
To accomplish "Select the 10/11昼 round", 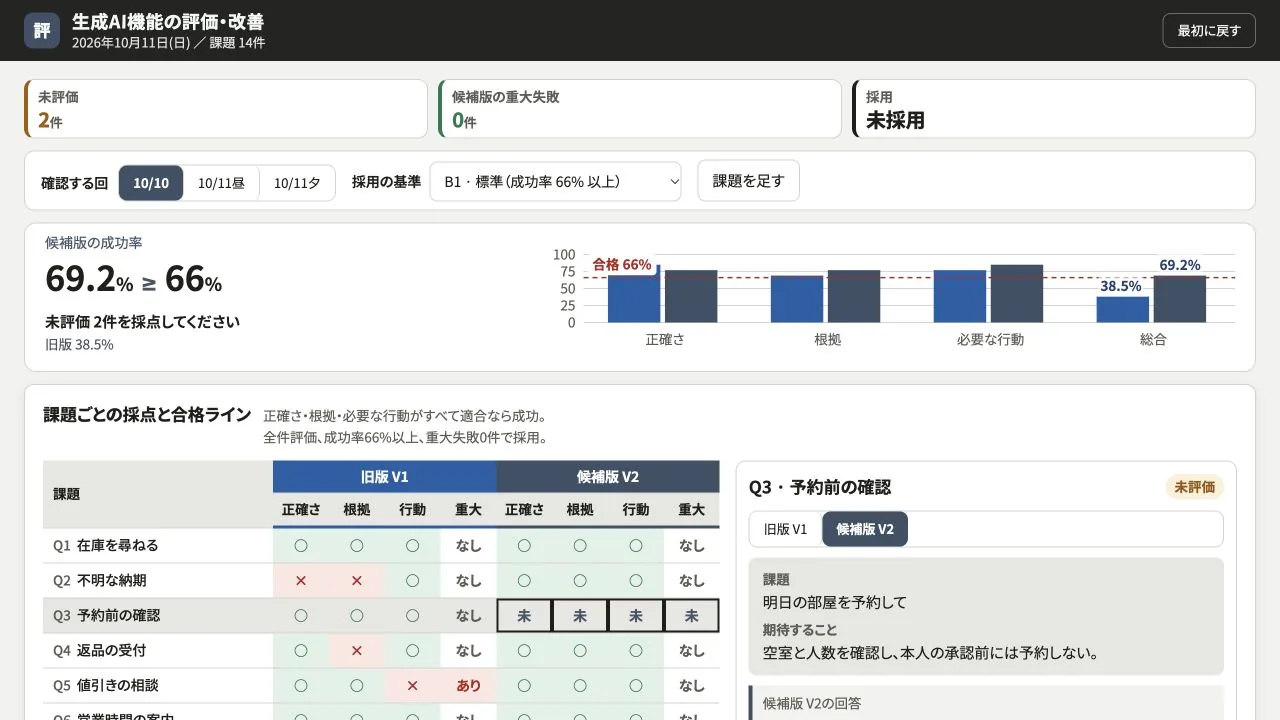I will (221, 183).
